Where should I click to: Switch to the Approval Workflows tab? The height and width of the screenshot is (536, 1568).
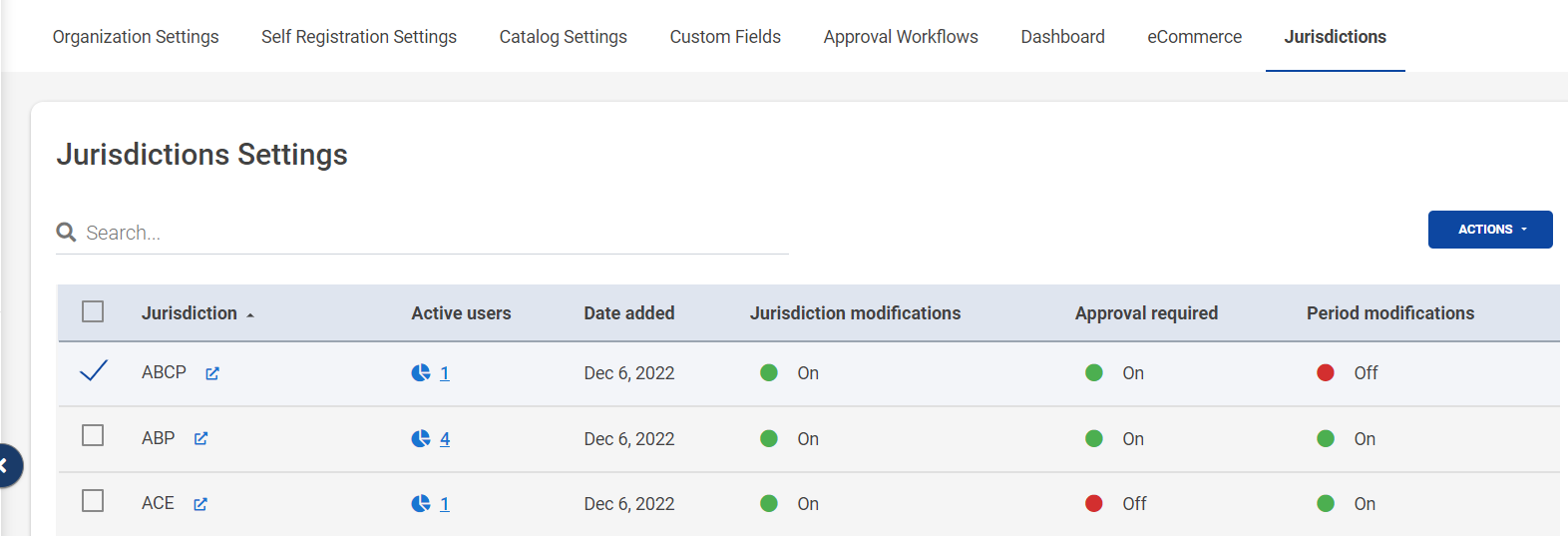coord(900,37)
